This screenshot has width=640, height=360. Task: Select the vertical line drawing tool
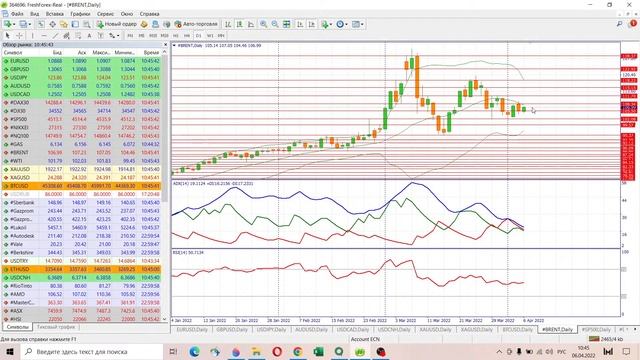pos(33,36)
